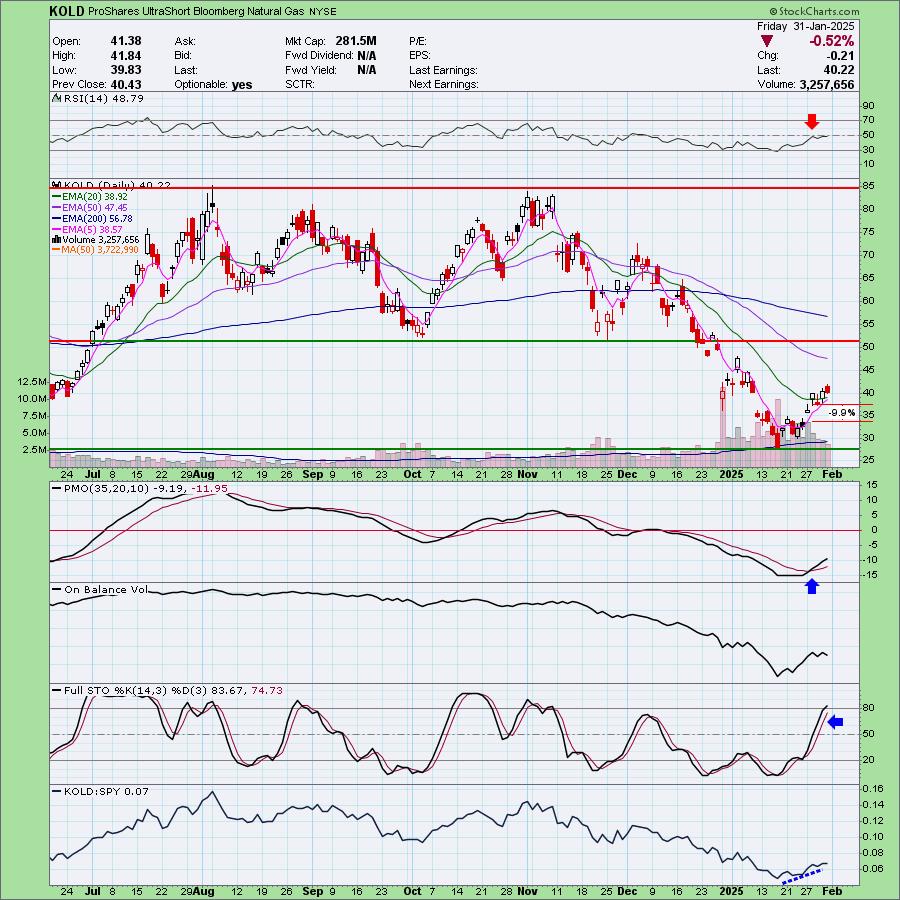
Task: Click the -9.9% annotation label
Action: (x=843, y=413)
